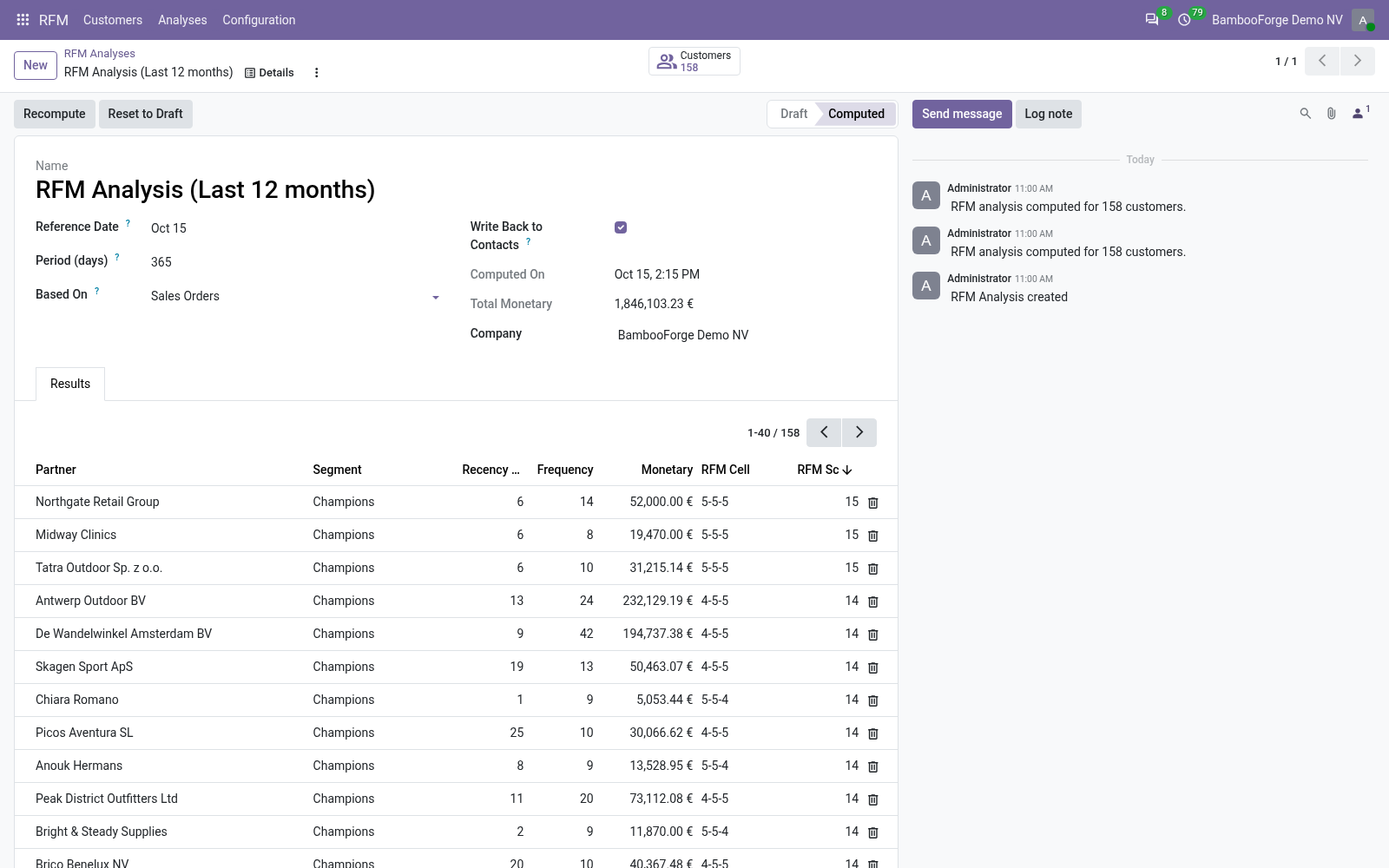This screenshot has width=1389, height=868.
Task: Open the Company field BambooForge Demo NV
Action: (x=746, y=335)
